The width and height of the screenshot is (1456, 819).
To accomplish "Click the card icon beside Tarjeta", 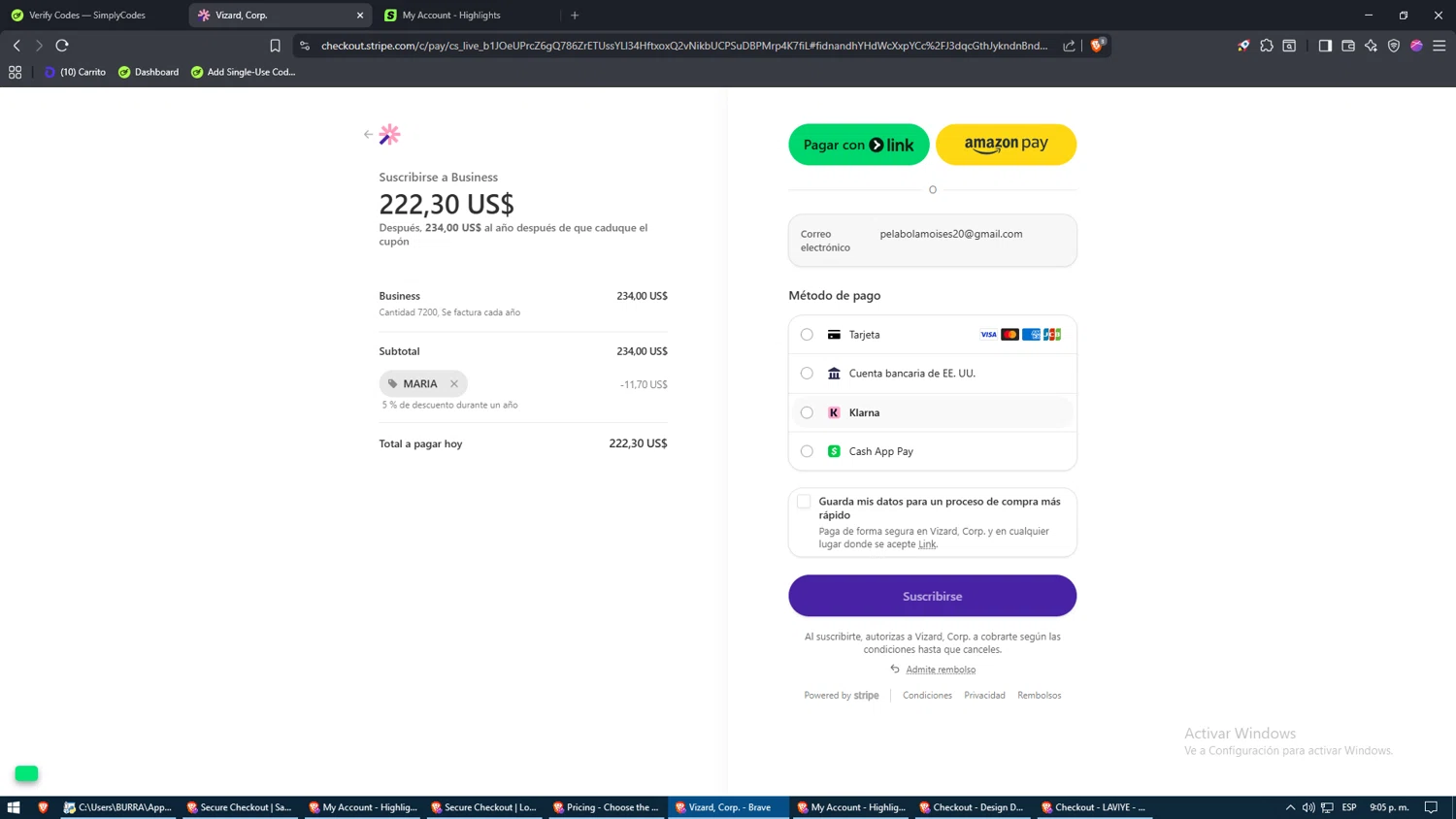I will point(834,335).
